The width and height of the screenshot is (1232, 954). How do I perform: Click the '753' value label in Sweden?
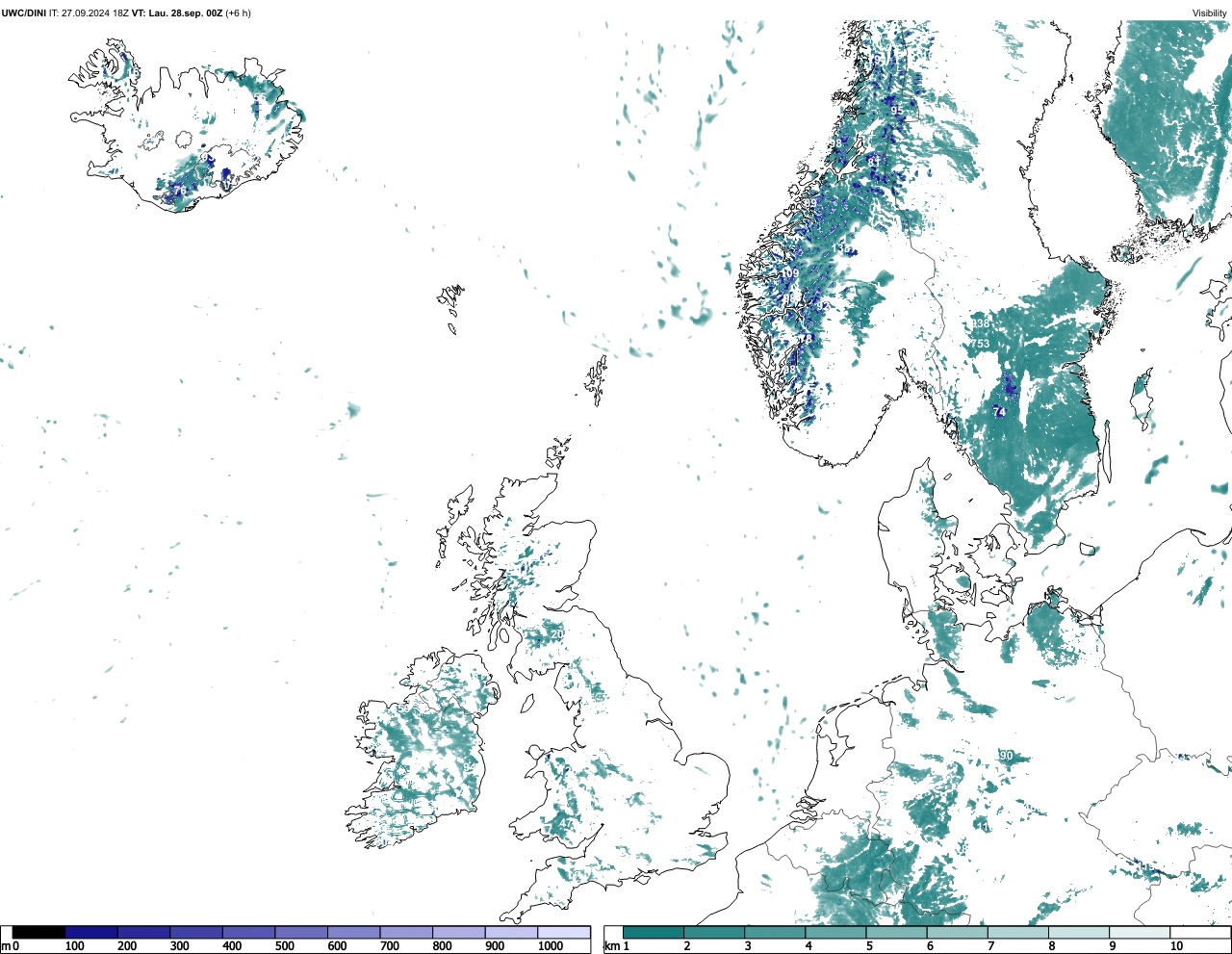(980, 344)
